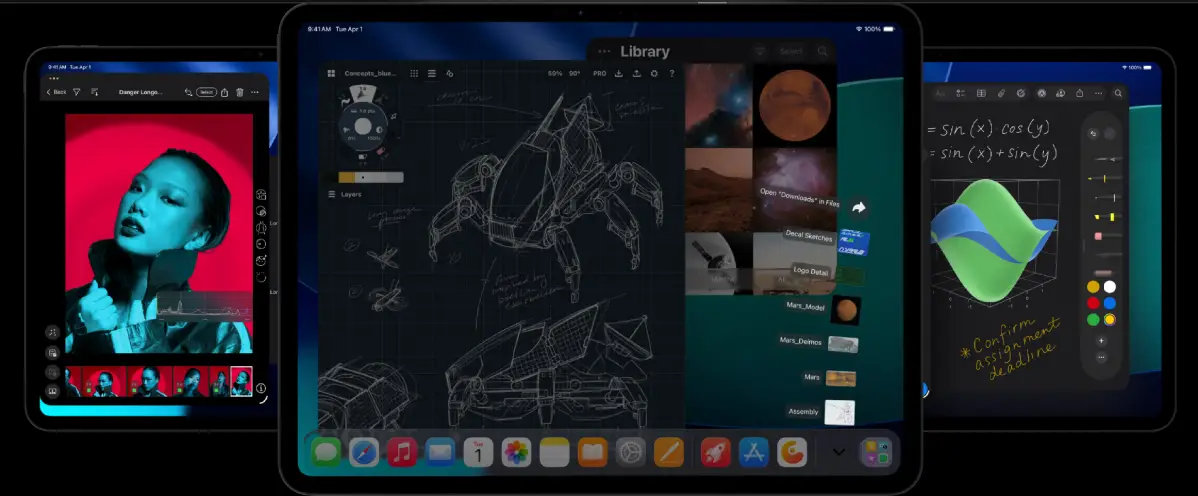1198x496 pixels.
Task: Toggle the dot grid option in Concepts
Action: coord(414,73)
